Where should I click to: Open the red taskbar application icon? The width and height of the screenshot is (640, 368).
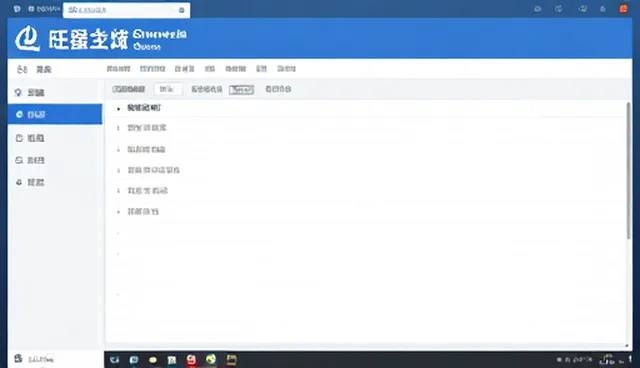(x=191, y=359)
